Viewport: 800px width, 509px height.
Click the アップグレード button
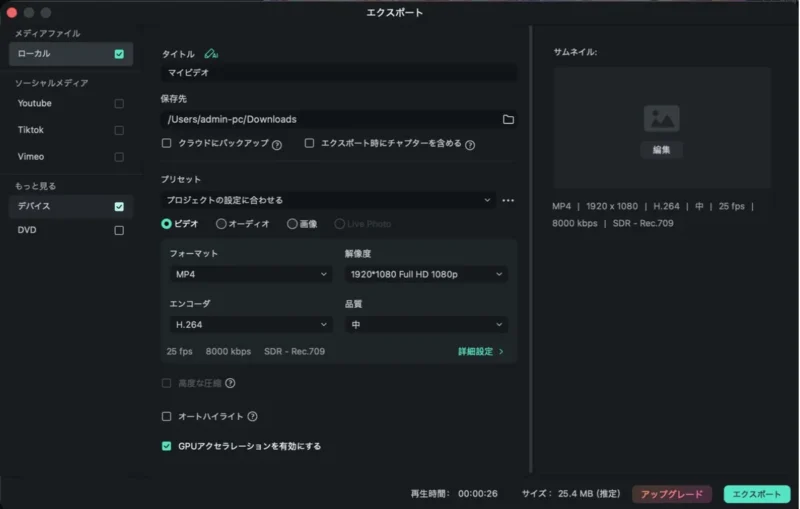click(x=671, y=494)
